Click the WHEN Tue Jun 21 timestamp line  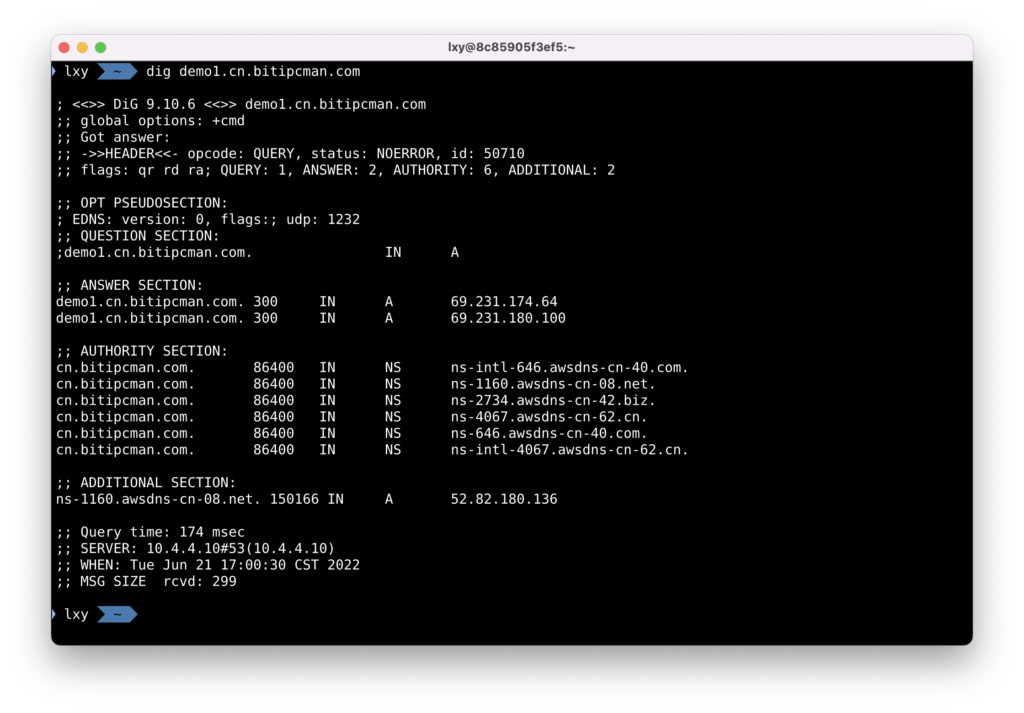[x=208, y=565]
